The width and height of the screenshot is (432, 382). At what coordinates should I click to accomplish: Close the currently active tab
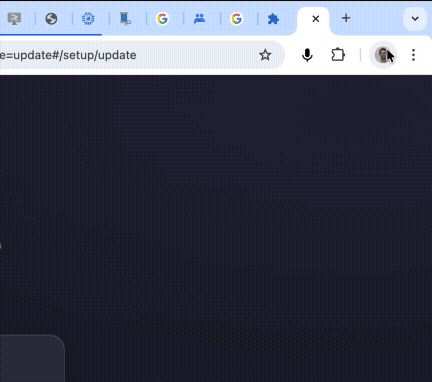point(316,19)
